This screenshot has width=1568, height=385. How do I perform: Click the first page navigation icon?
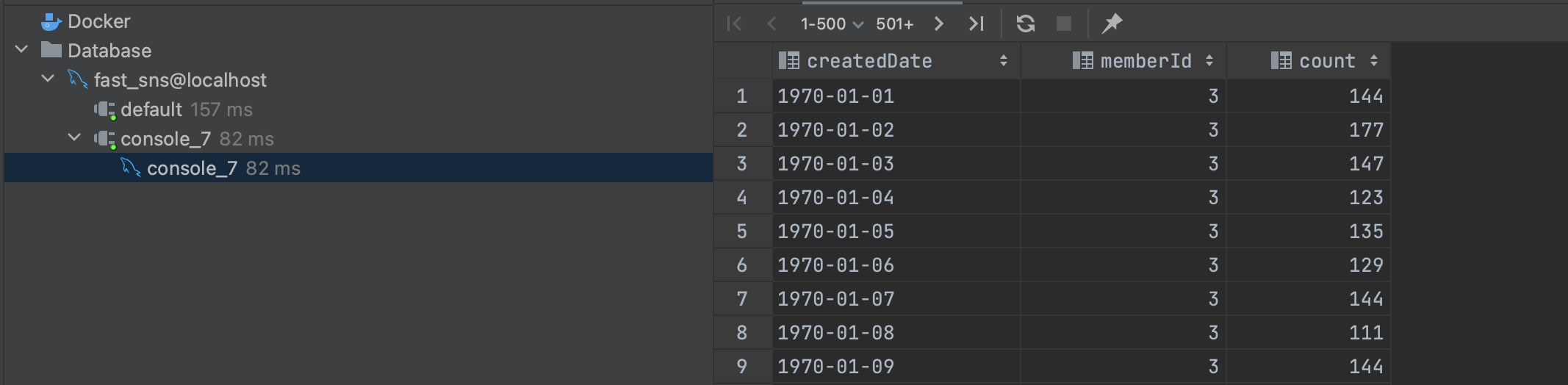[734, 24]
